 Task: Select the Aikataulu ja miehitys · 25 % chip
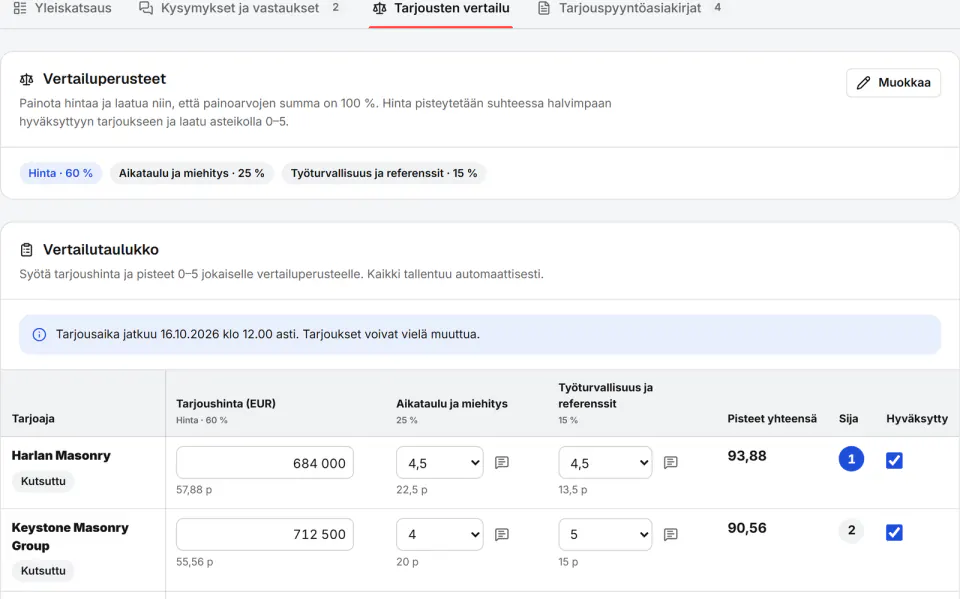click(192, 173)
